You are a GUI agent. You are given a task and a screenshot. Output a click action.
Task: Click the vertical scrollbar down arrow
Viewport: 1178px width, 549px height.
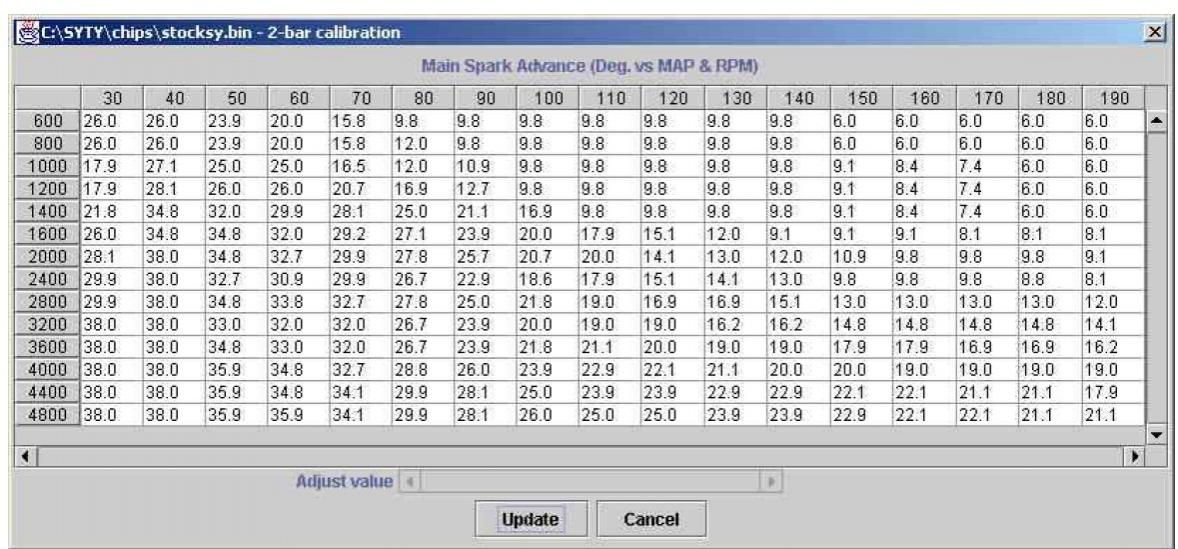tap(1156, 435)
